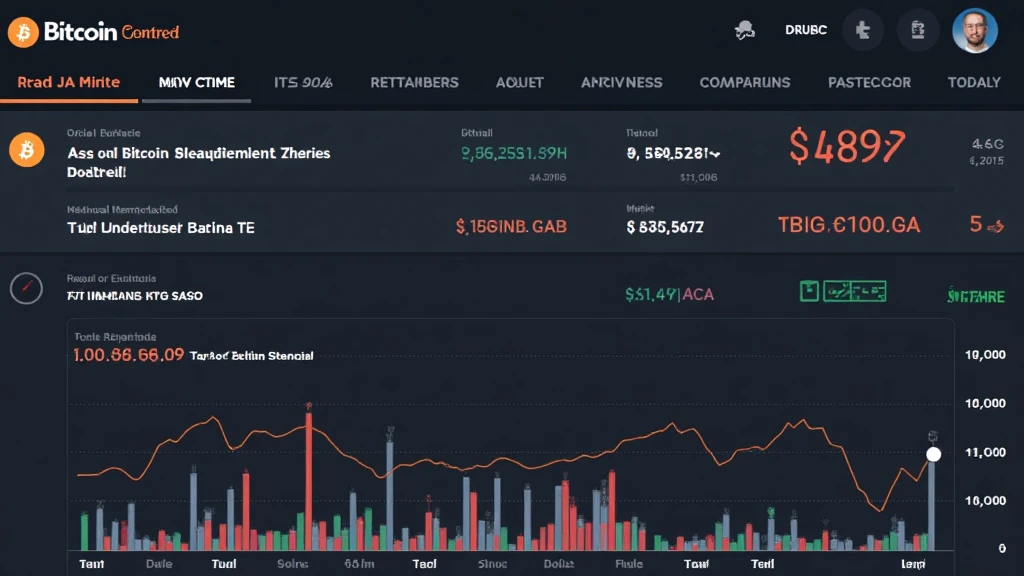Viewport: 1024px width, 576px height.
Task: Switch to the Rrad JA Mirite tab
Action: (68, 82)
